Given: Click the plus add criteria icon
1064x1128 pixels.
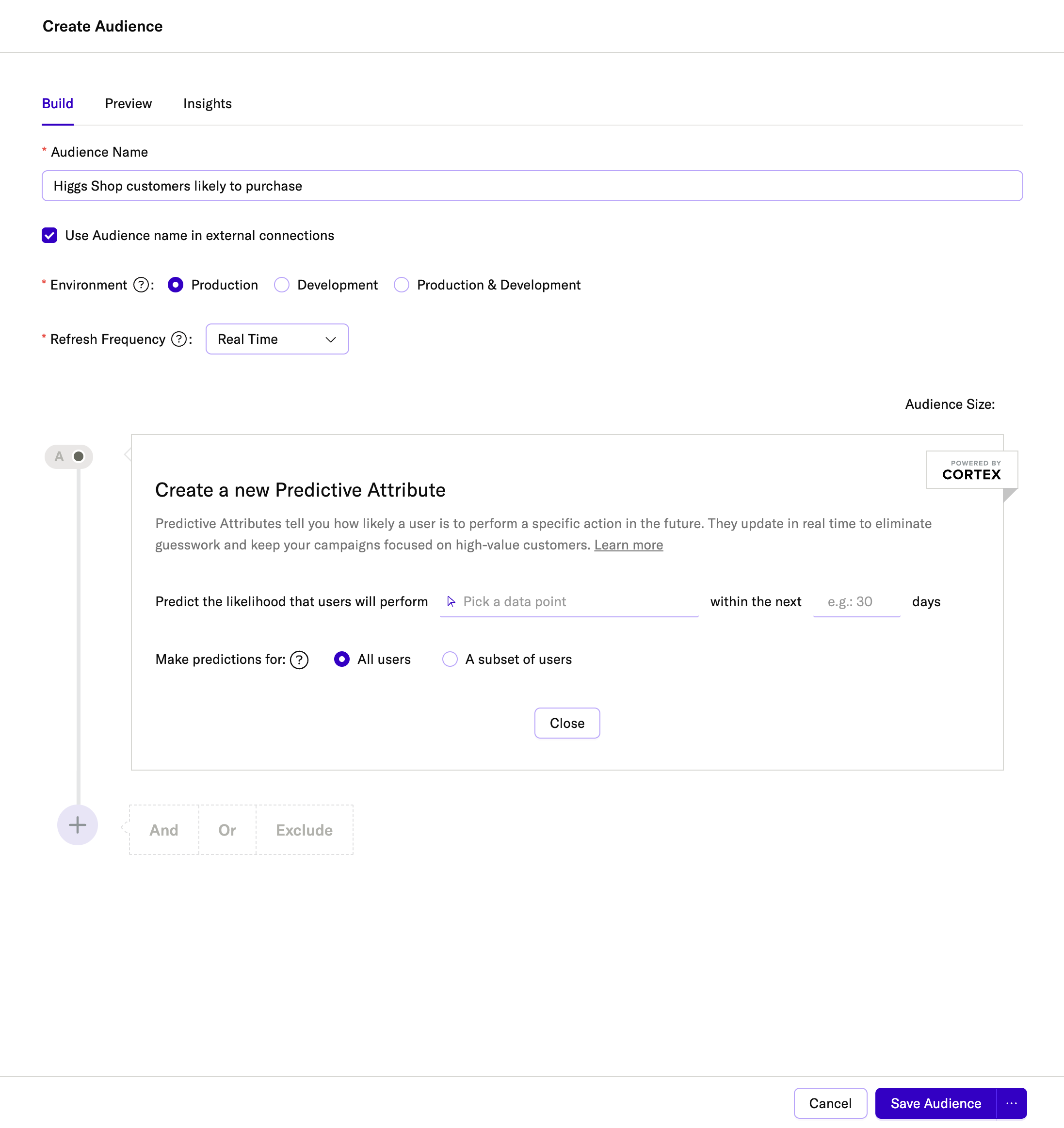Looking at the screenshot, I should [78, 824].
